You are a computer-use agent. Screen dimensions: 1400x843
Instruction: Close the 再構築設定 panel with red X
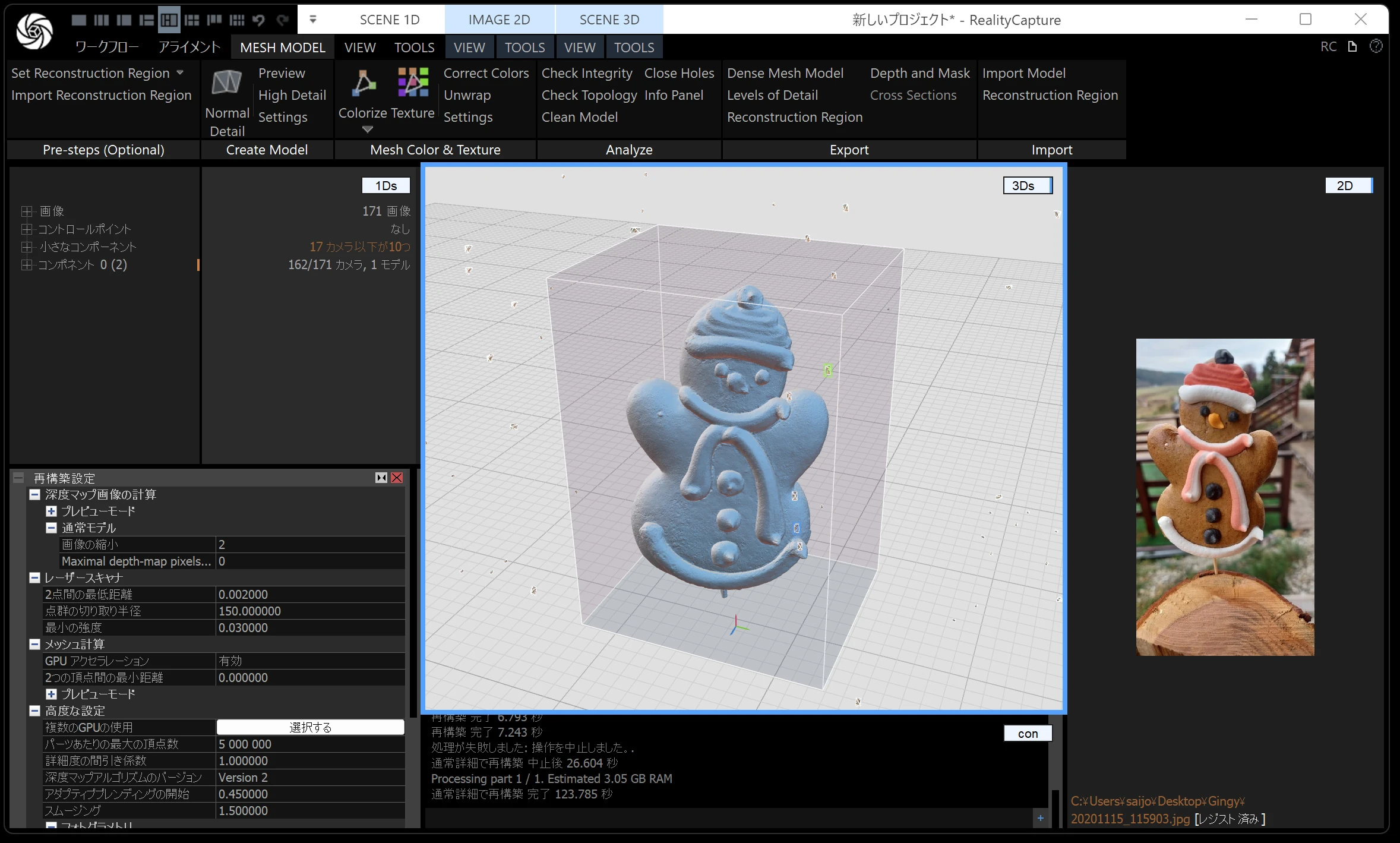[x=397, y=478]
